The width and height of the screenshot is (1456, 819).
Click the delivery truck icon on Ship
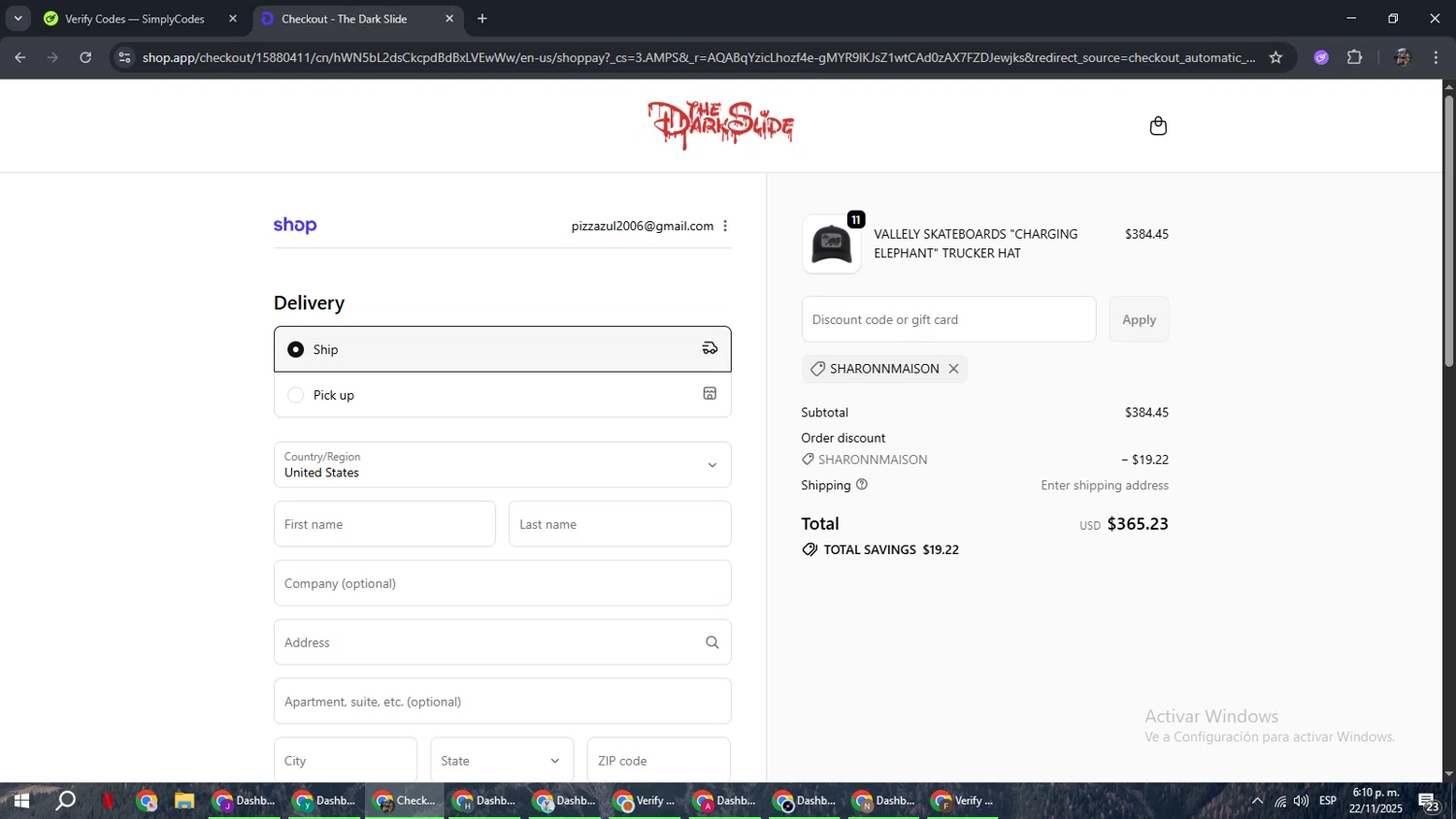[x=710, y=348]
